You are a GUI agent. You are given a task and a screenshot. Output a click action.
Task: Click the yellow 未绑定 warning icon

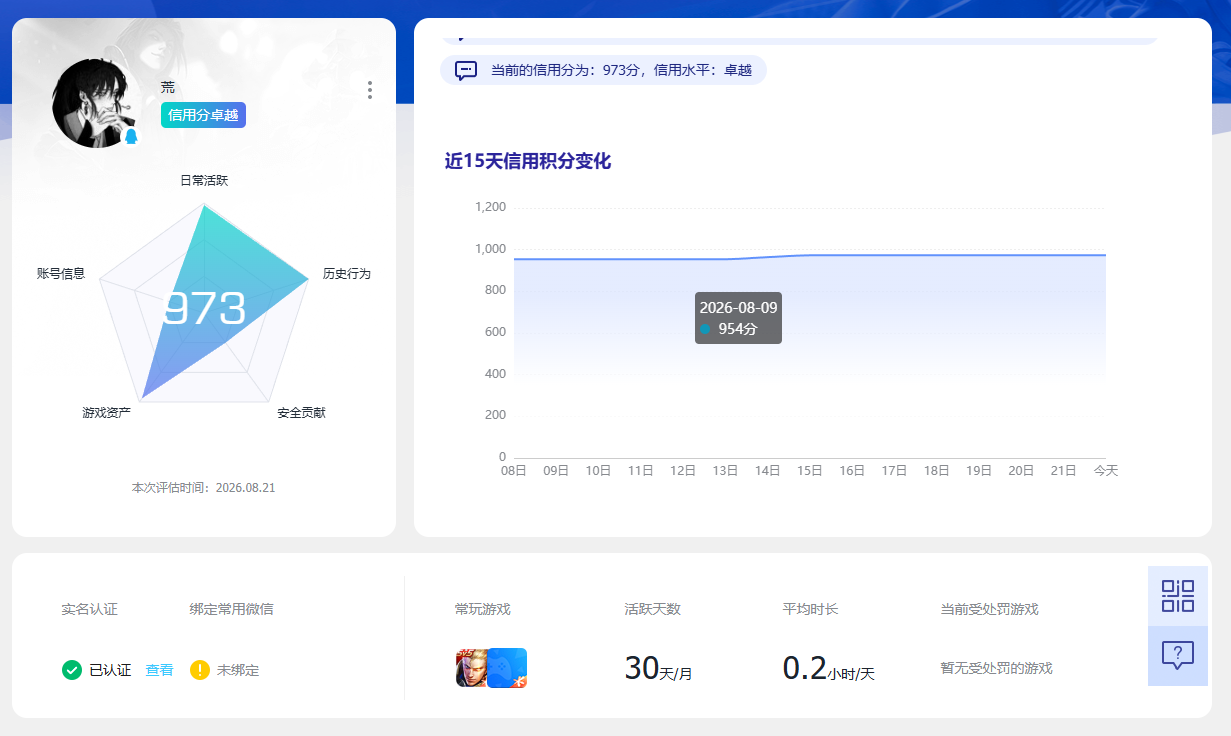tap(200, 670)
